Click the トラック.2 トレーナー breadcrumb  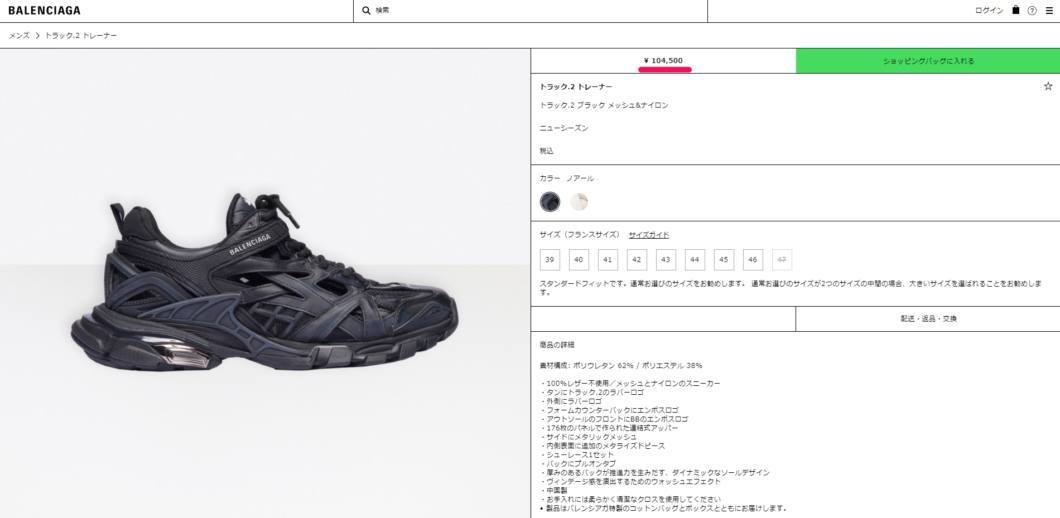pyautogui.click(x=81, y=35)
